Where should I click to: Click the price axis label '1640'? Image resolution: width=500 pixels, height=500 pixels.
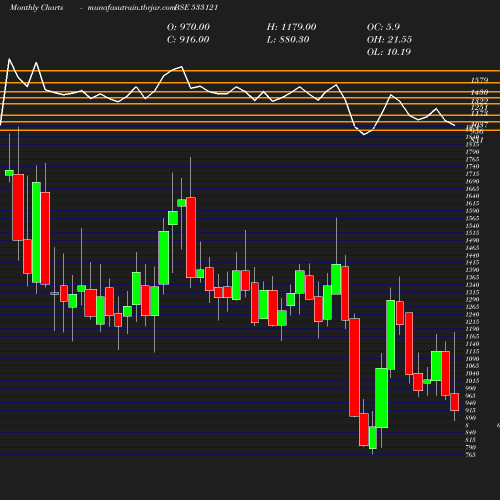pyautogui.click(x=472, y=196)
